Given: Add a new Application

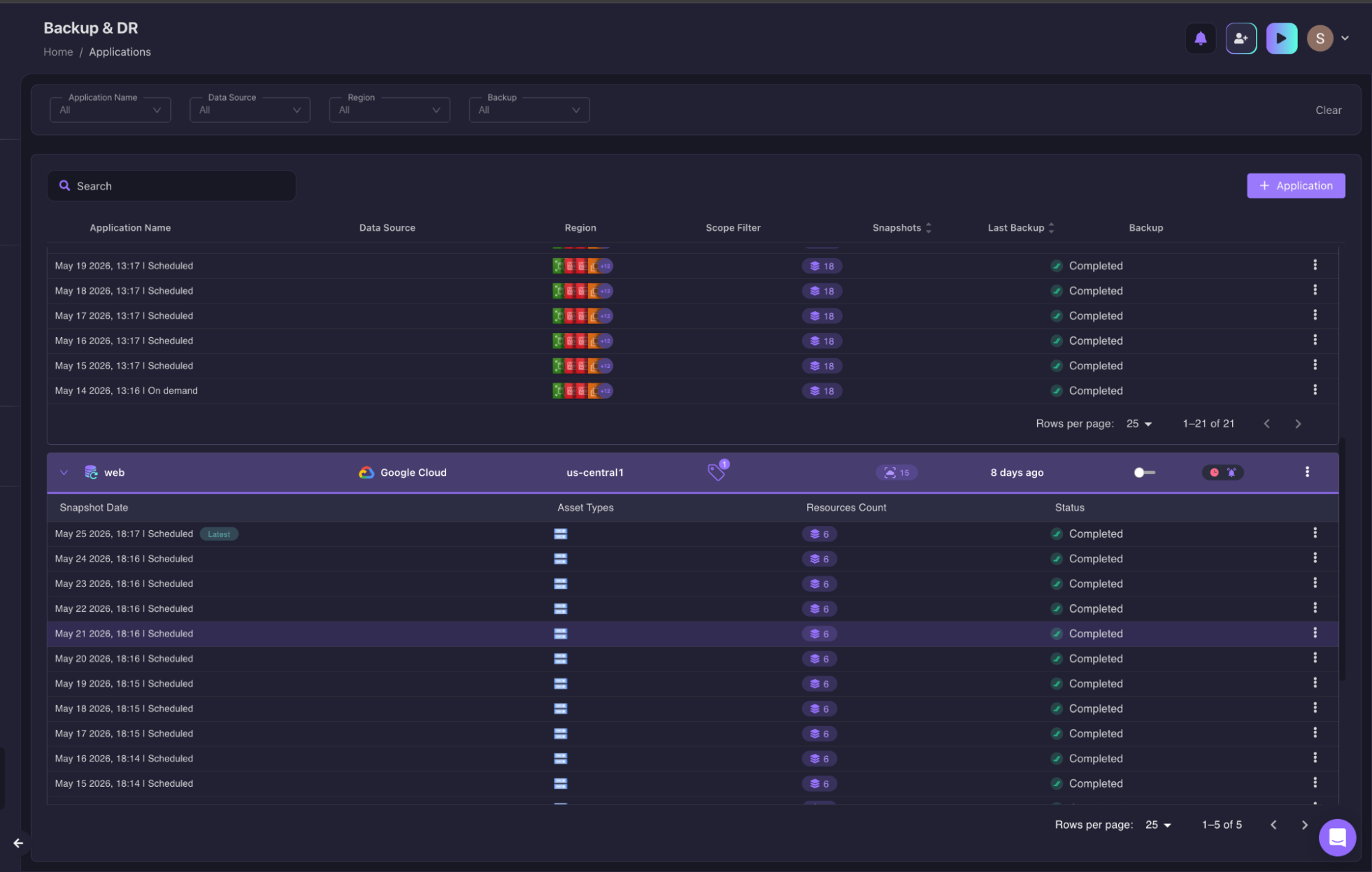Looking at the screenshot, I should pos(1296,186).
